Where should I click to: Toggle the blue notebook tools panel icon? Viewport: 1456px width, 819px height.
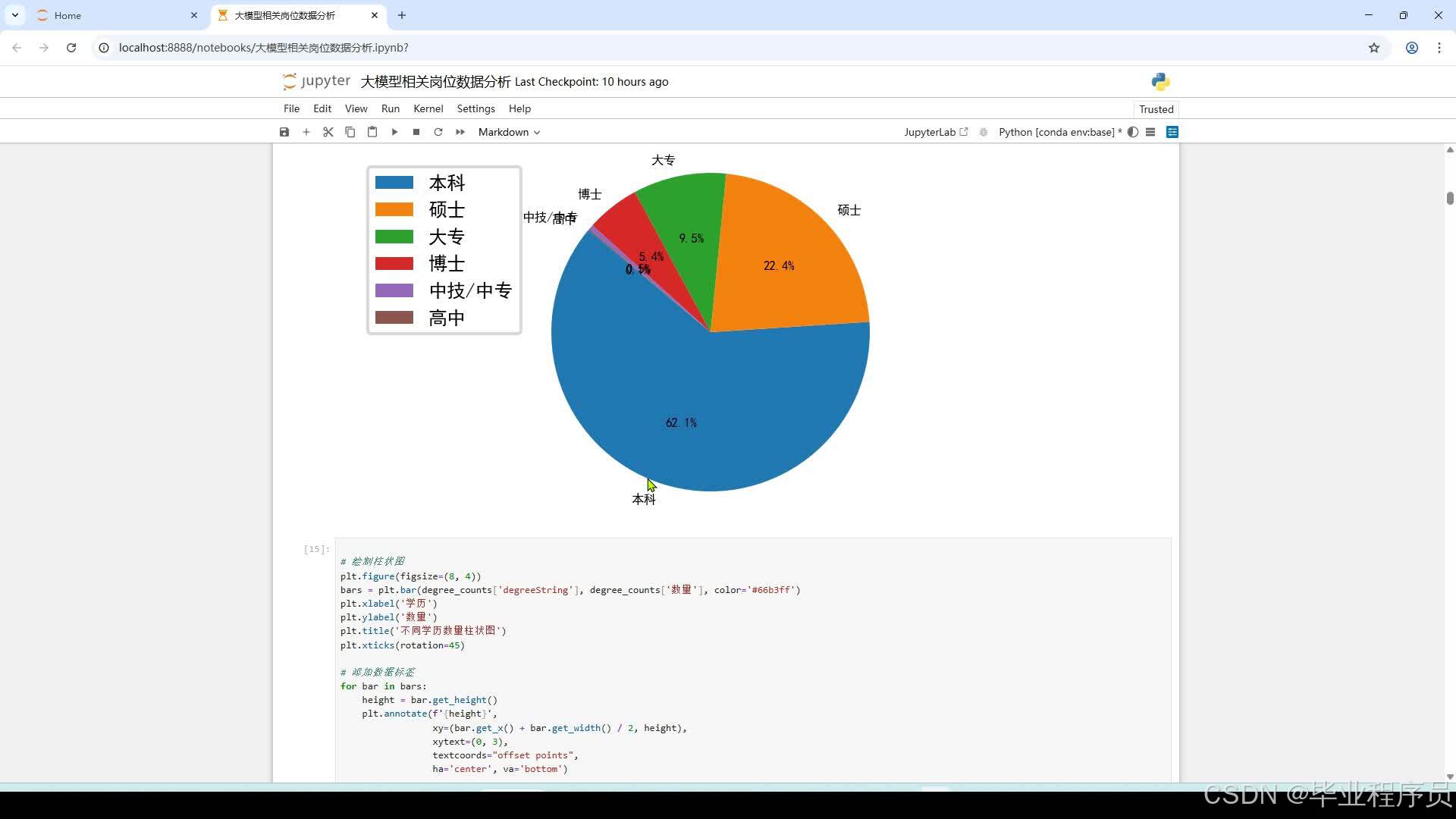click(x=1172, y=132)
